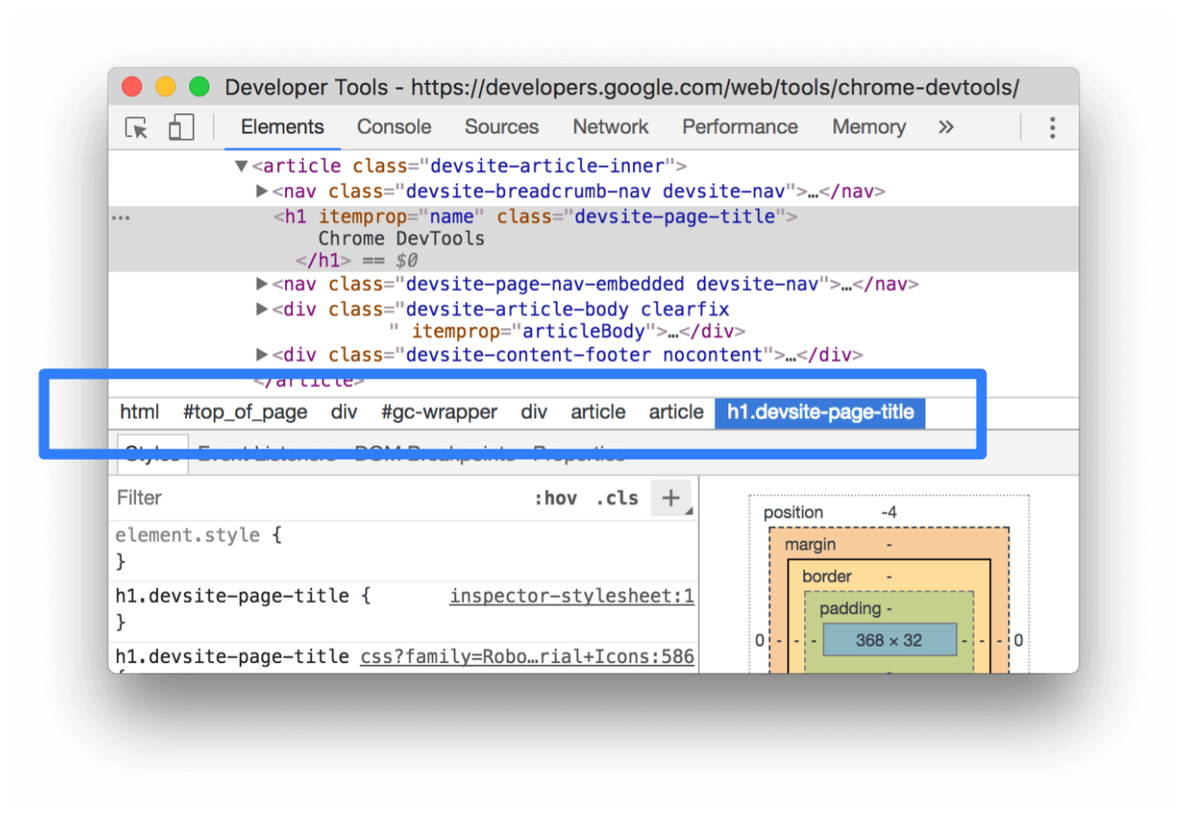Close the Developer Tools window
The image size is (1200, 822).
coord(133,87)
